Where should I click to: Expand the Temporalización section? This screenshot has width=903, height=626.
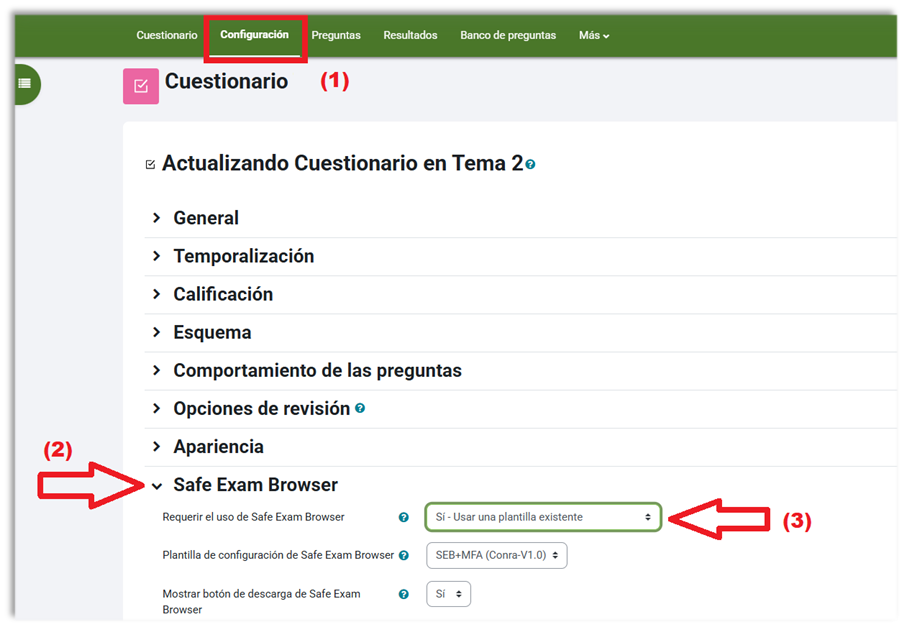(243, 256)
